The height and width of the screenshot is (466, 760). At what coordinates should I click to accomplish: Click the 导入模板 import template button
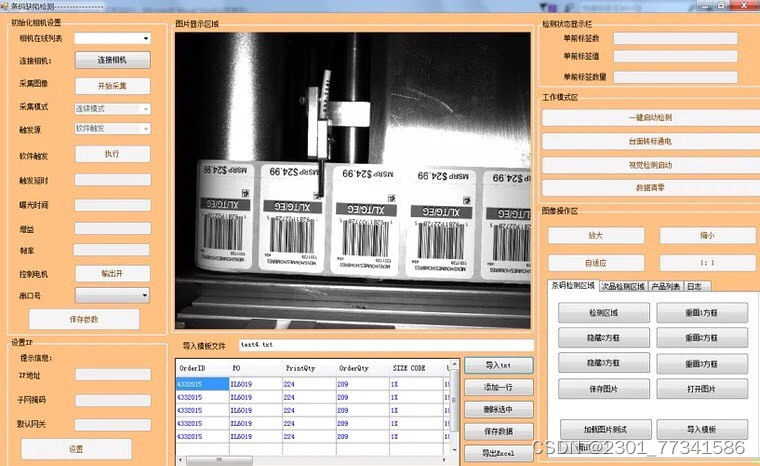click(x=702, y=430)
